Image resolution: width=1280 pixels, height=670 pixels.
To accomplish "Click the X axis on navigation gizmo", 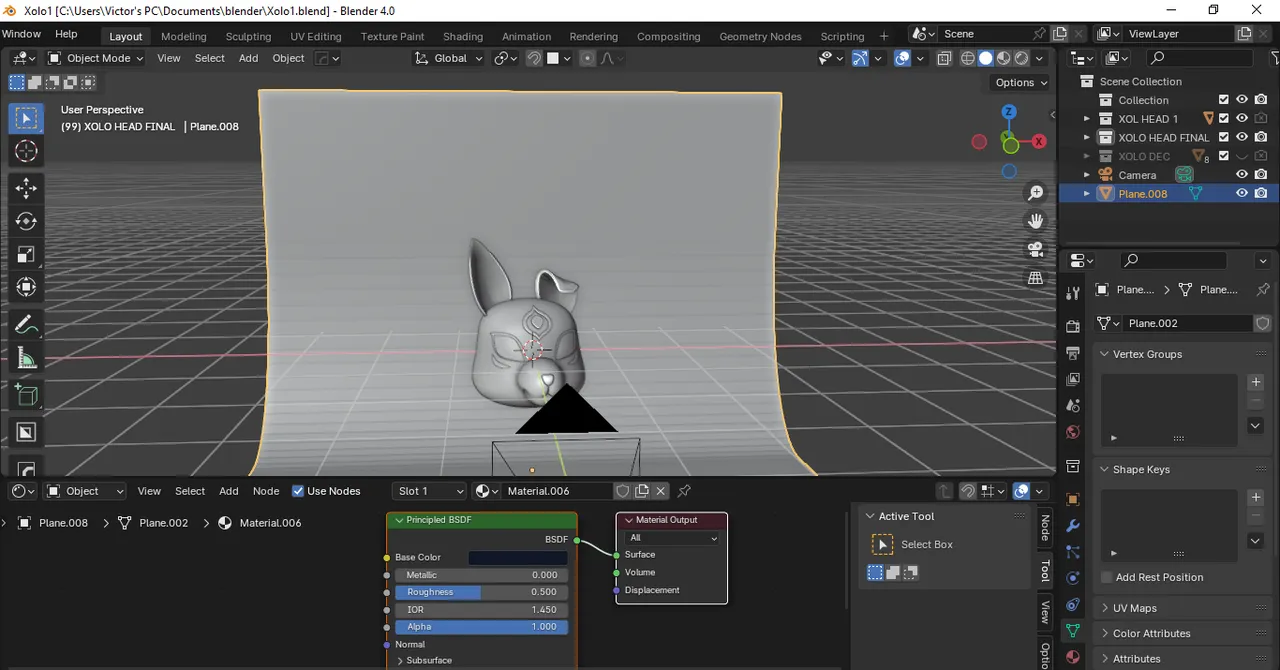I will (1039, 141).
